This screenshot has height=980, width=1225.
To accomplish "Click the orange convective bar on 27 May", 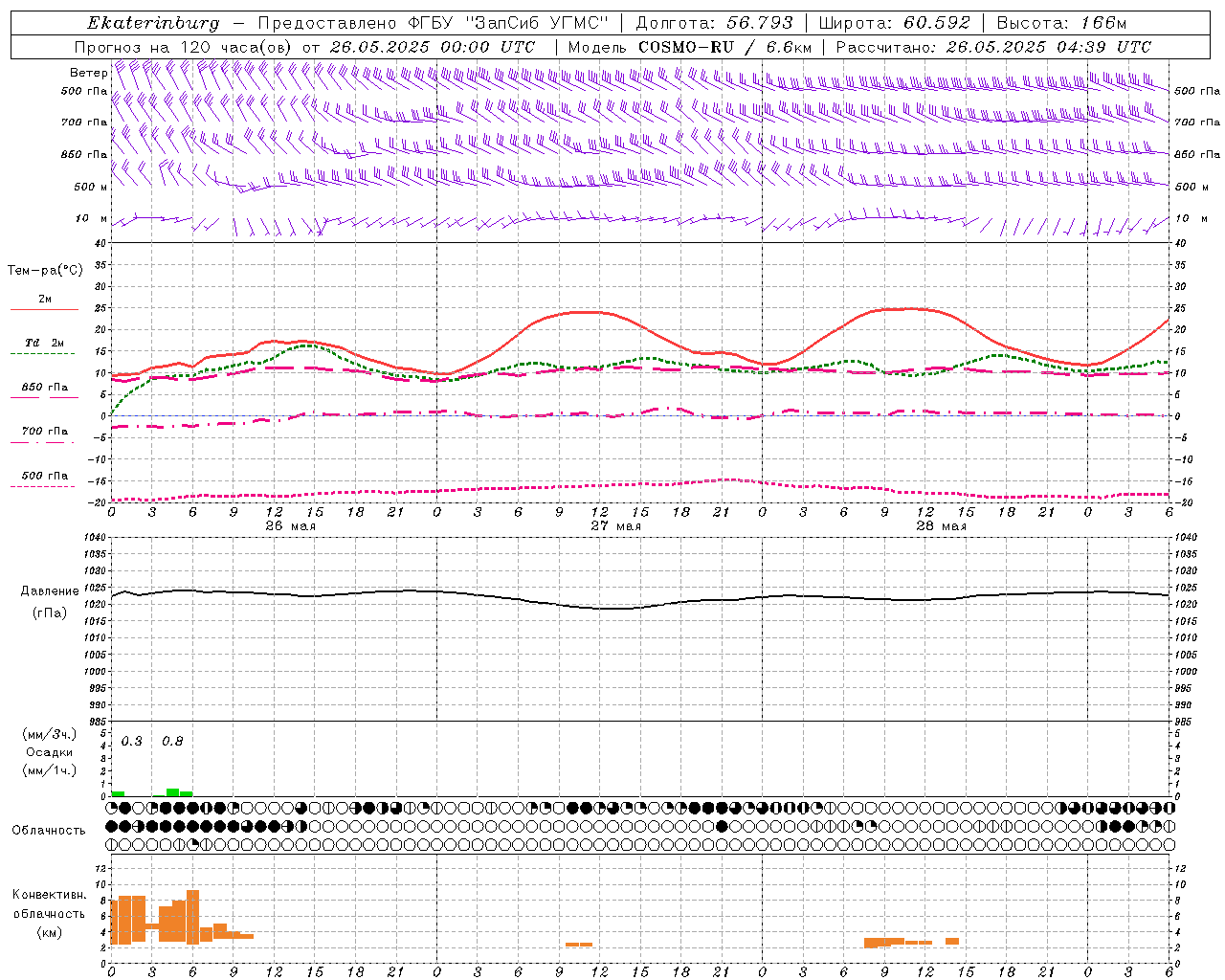I will coord(579,945).
